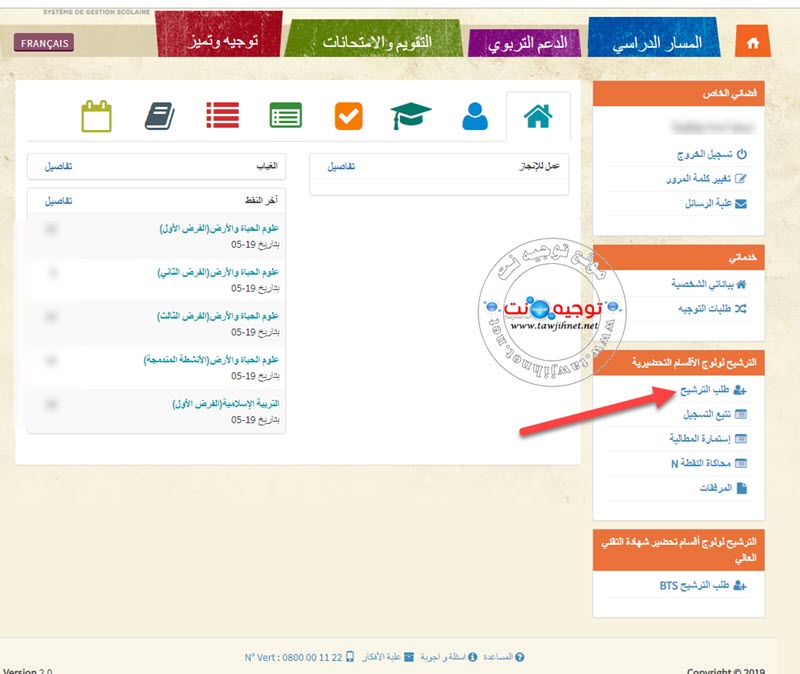Viewport: 800px width, 674px height.
Task: Select the green list table icon tab
Action: coord(286,116)
